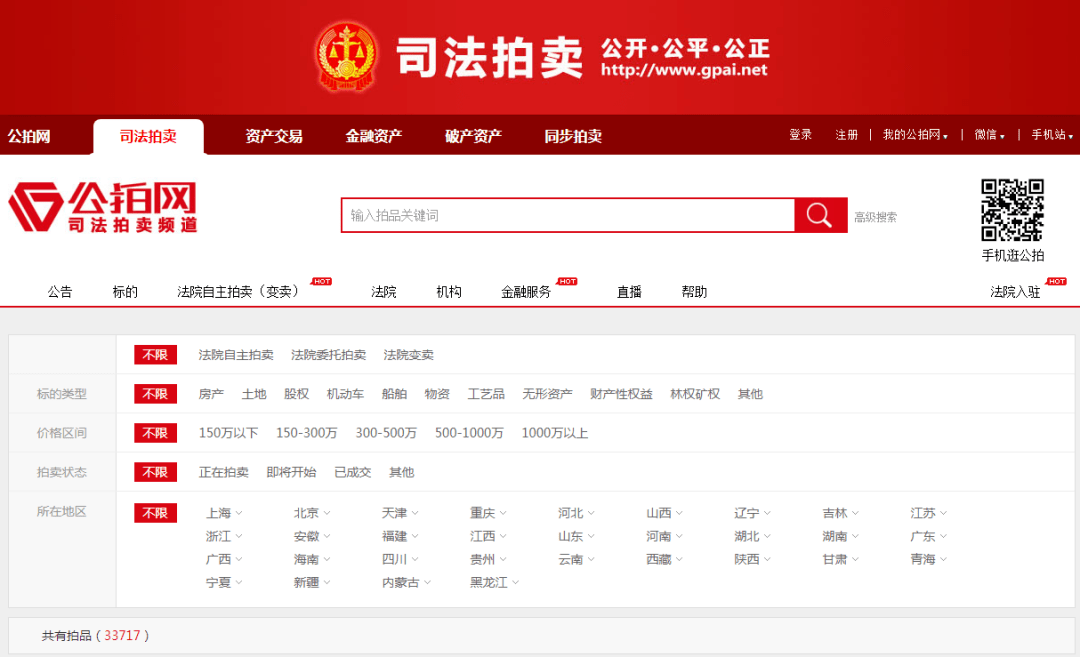This screenshot has width=1080, height=657.
Task: Click the mobile QR code image
Action: click(x=1012, y=210)
